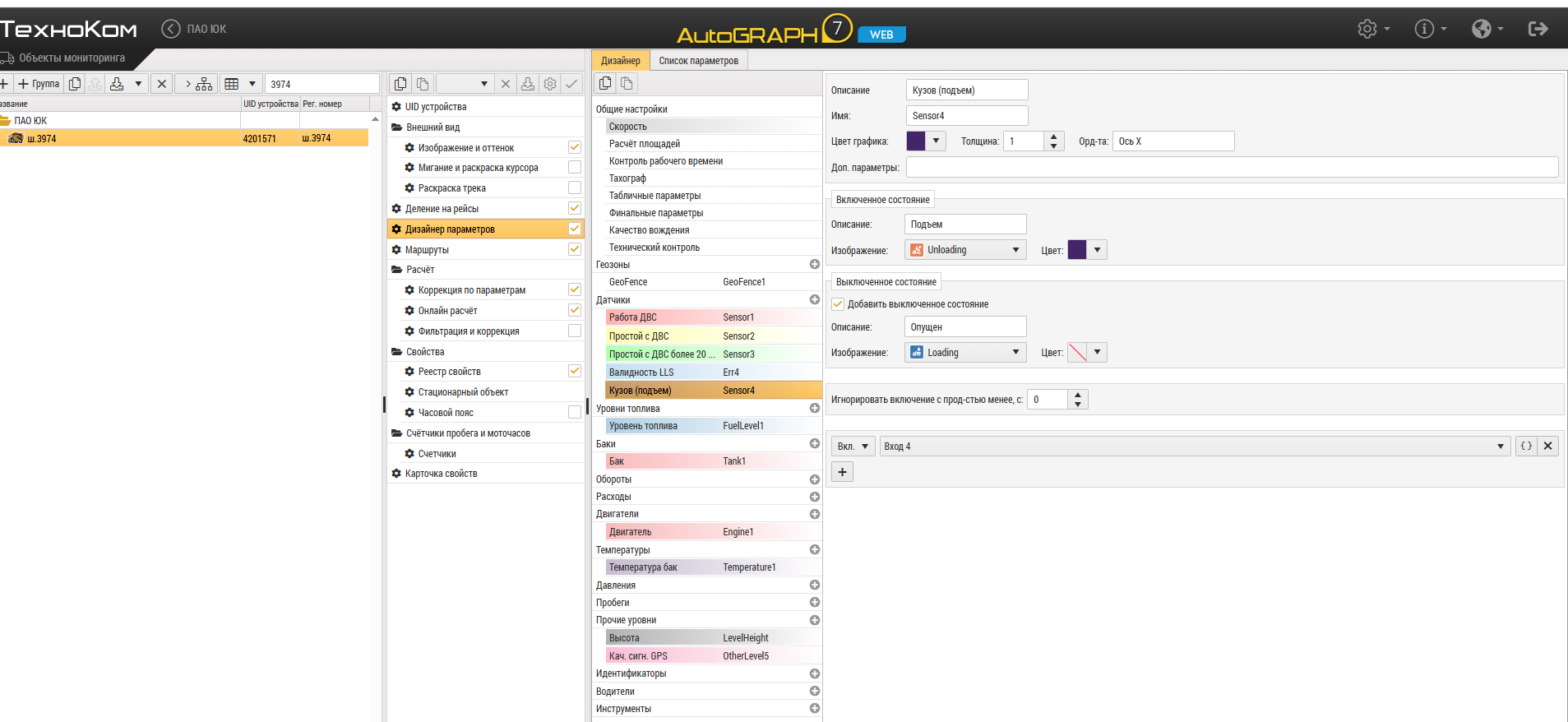Open dropdown arrow next to import icon
Screen dimensions: 1568x722
tap(138, 84)
